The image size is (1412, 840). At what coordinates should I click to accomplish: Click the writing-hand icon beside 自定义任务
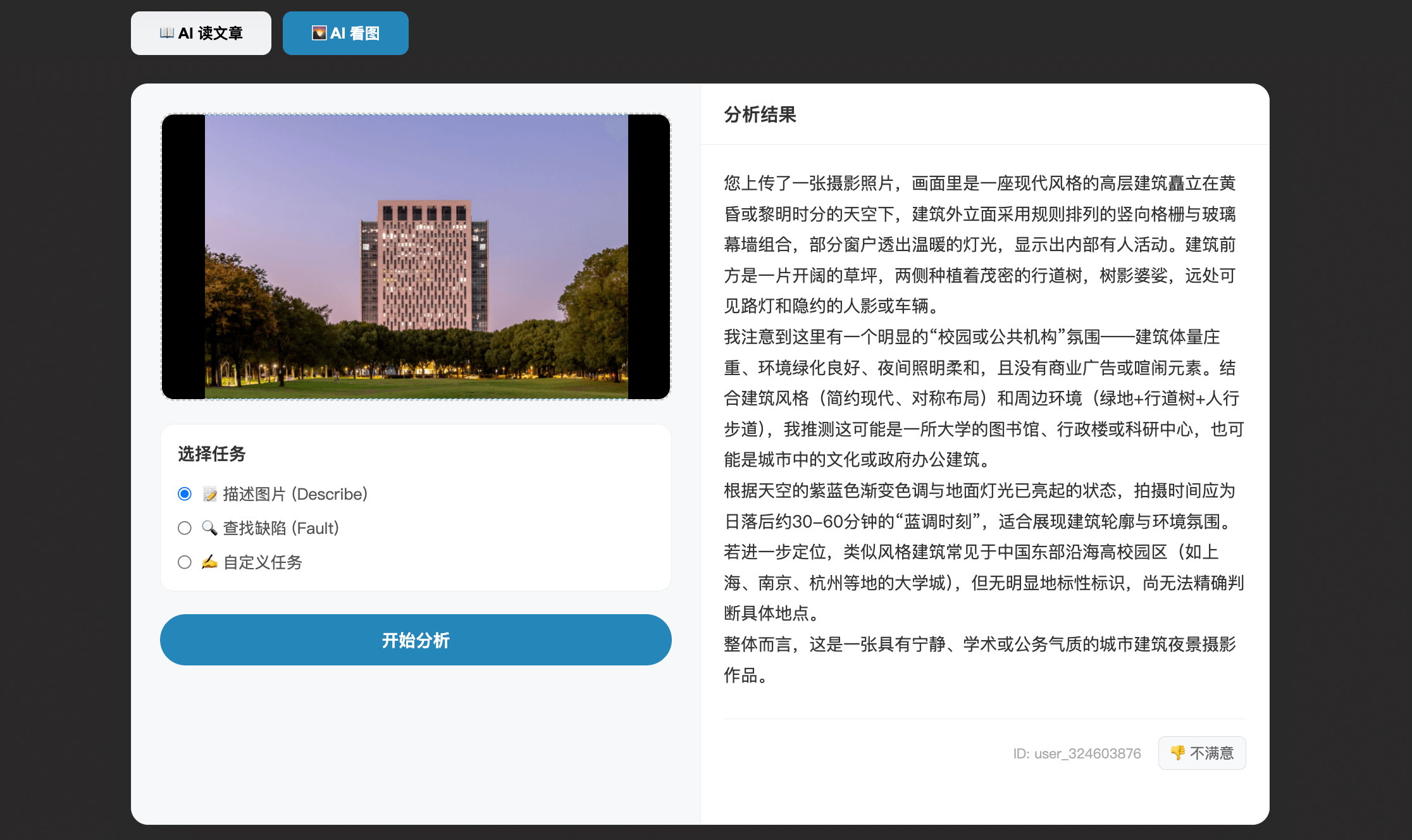209,562
